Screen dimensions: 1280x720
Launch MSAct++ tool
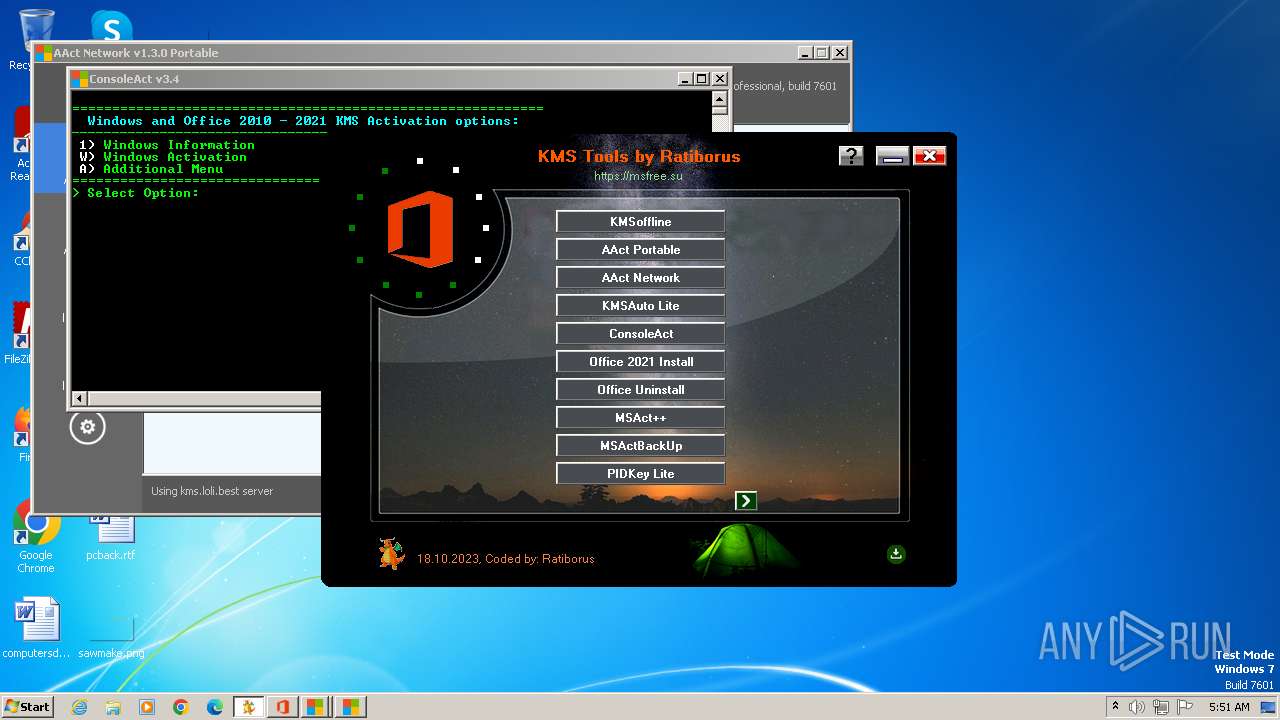point(640,417)
